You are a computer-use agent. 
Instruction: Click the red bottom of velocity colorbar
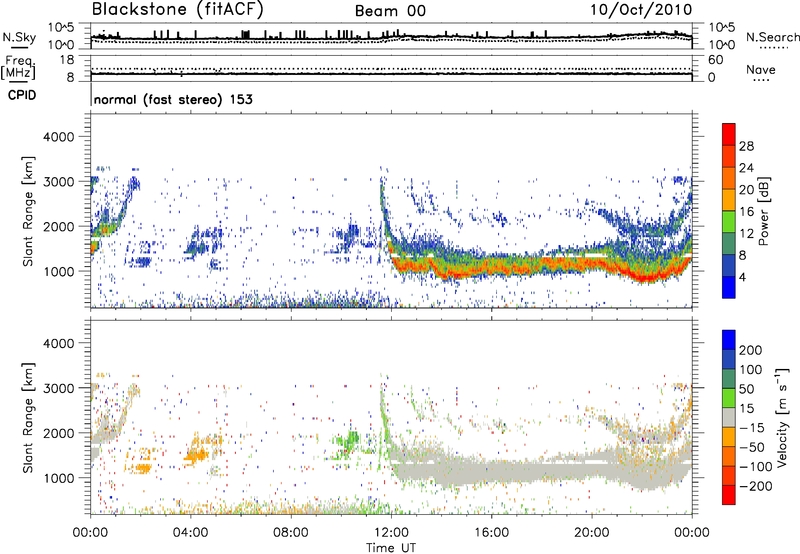(x=729, y=495)
